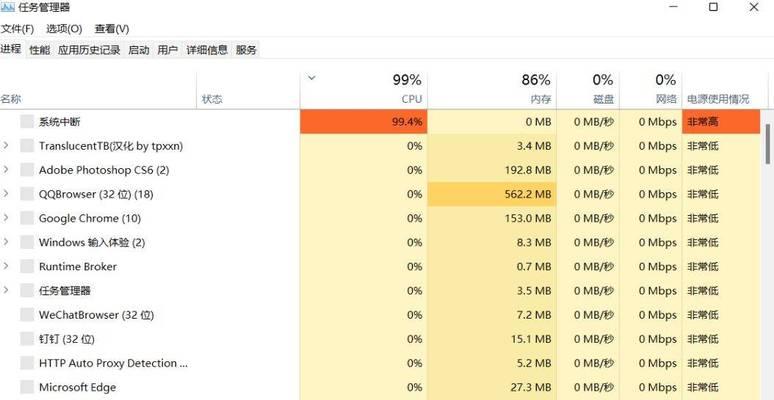The image size is (774, 400).
Task: Select the QQBrowser (32 位) (18) name
Action: pos(96,194)
